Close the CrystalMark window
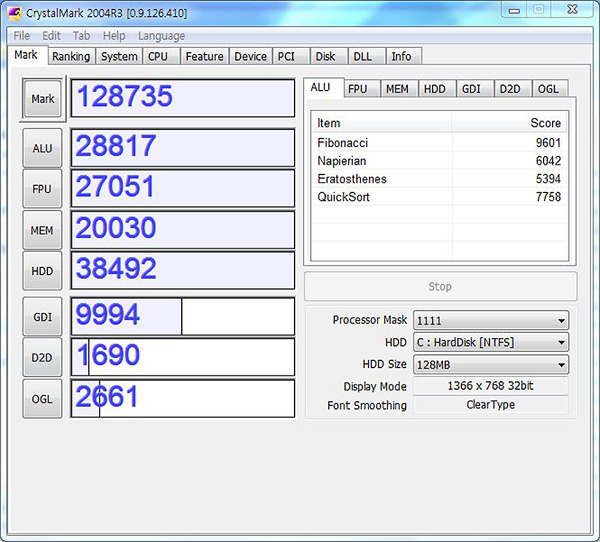600x542 pixels. (572, 9)
